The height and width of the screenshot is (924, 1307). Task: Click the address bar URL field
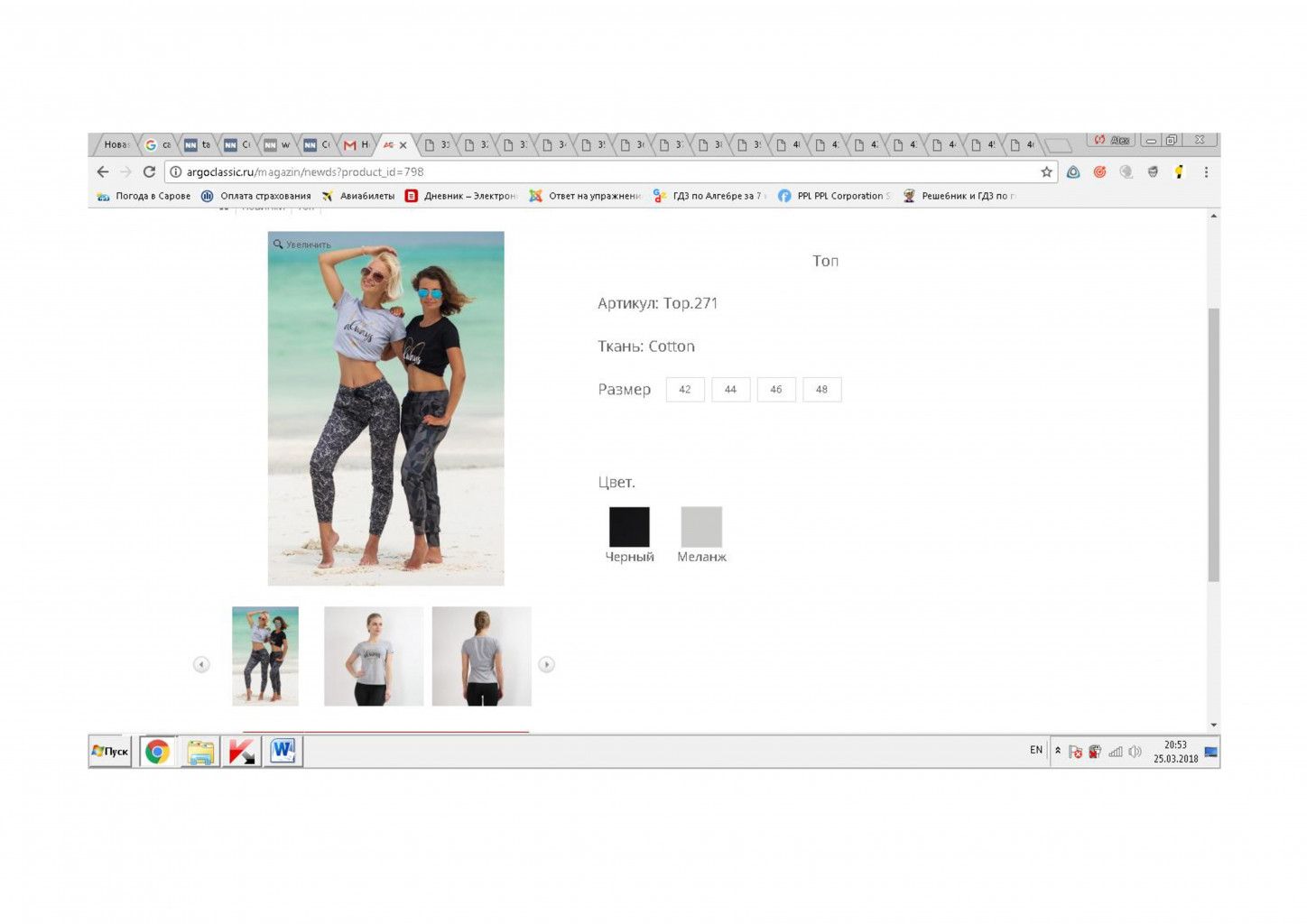pos(605,171)
